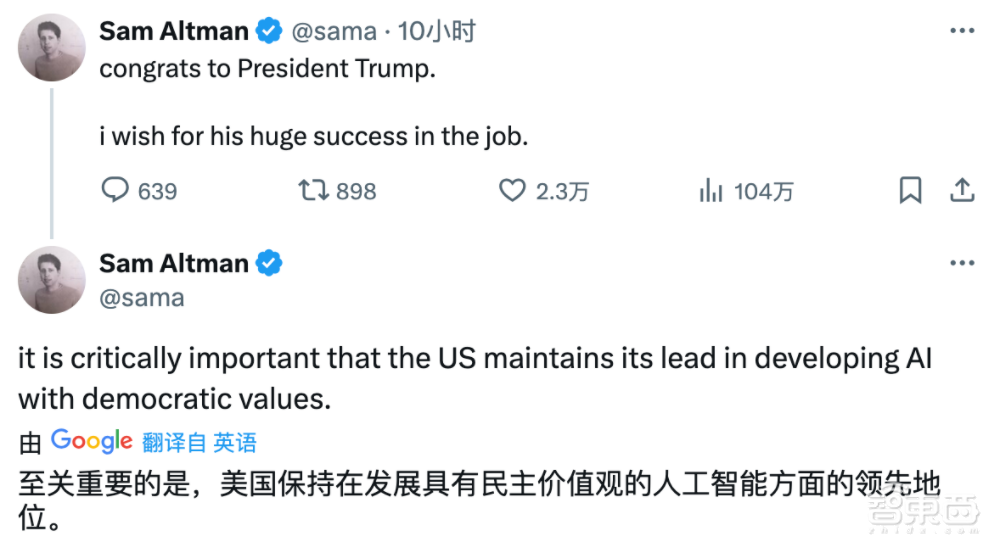Open Sam Altman's avatar on second tweet
This screenshot has width=1000, height=553.
coord(52,279)
